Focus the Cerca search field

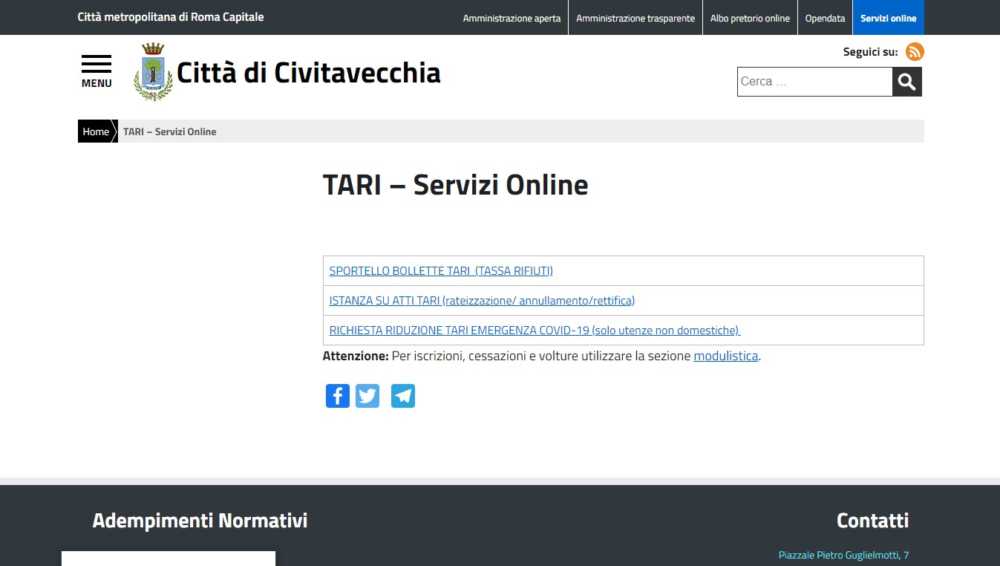tap(814, 82)
